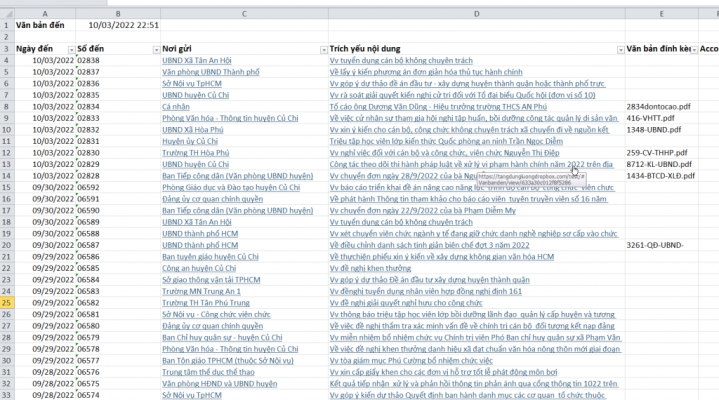
Task: Open link 'Vv đề nghị giải quyết nghỉ hưu cho công chức'
Action: click(x=406, y=303)
